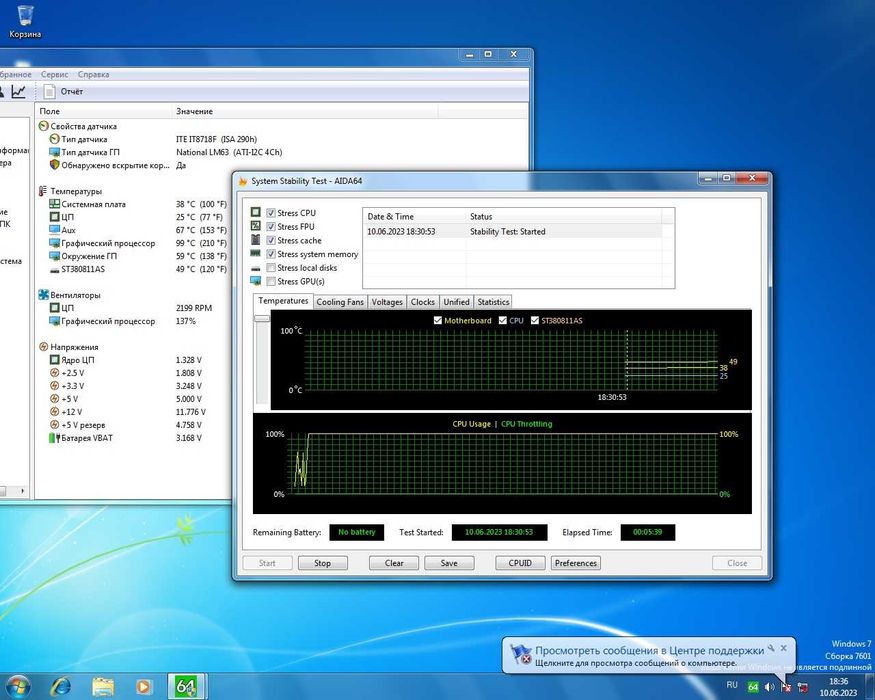Click the Stress FPU icon
875x700 pixels.
click(256, 226)
